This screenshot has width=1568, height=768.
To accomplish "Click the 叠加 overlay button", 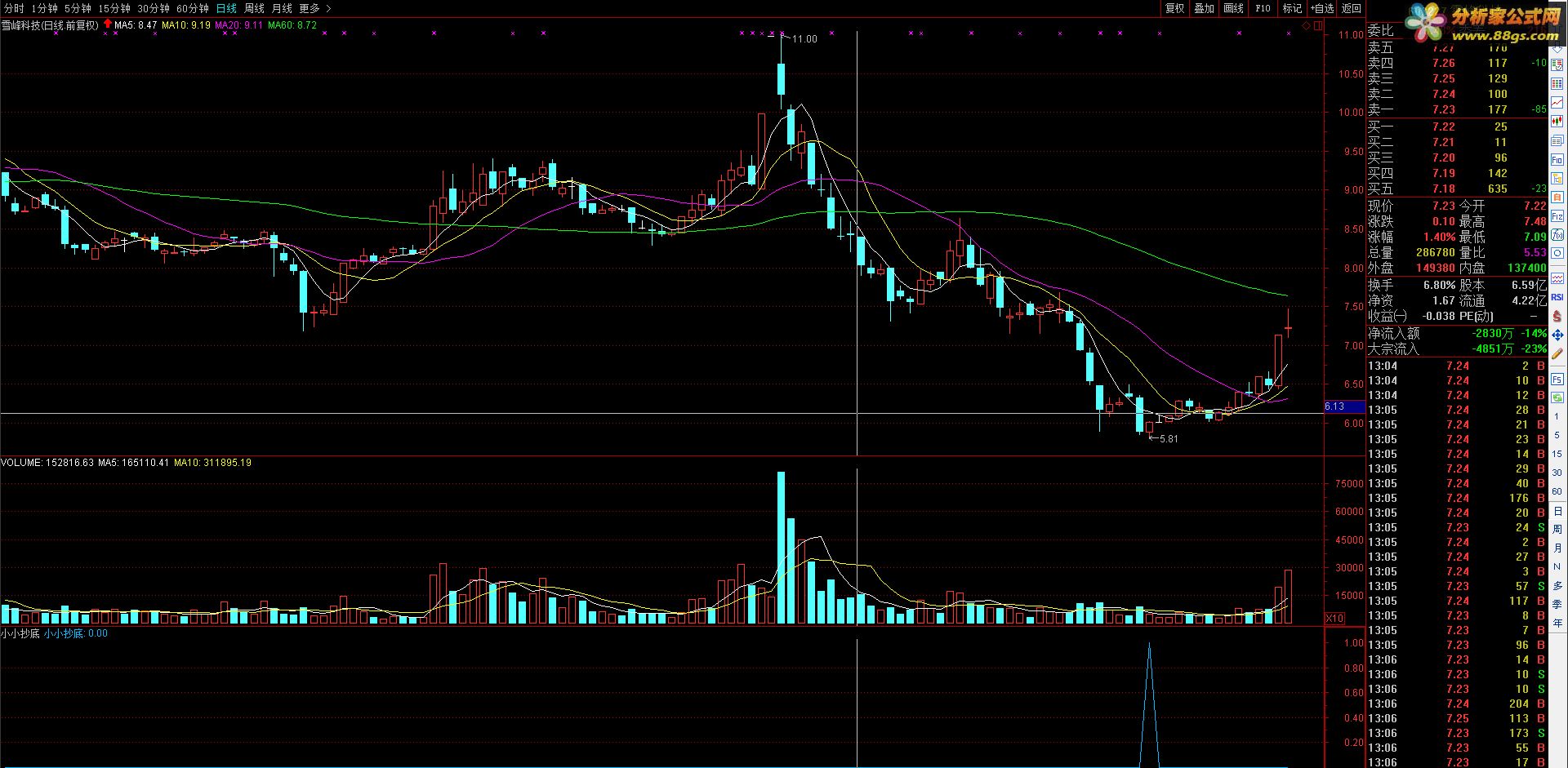I will [1204, 8].
